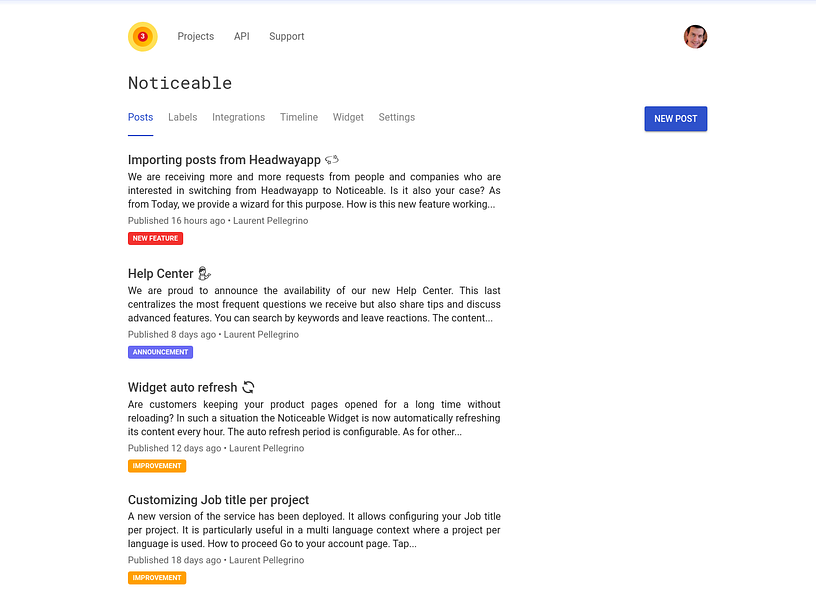
Task: Switch to the Labels tab
Action: (x=183, y=117)
